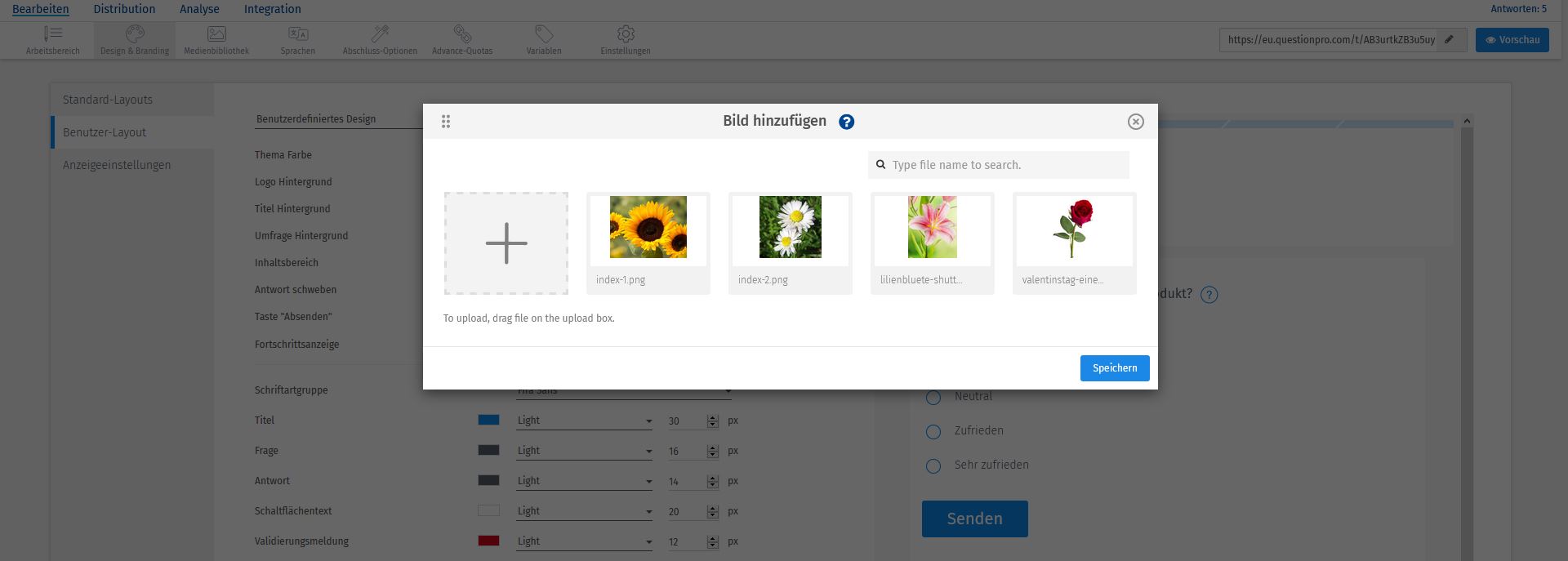The image size is (1568, 561).
Task: Select the Sehr zufrieden radio option
Action: [933, 466]
